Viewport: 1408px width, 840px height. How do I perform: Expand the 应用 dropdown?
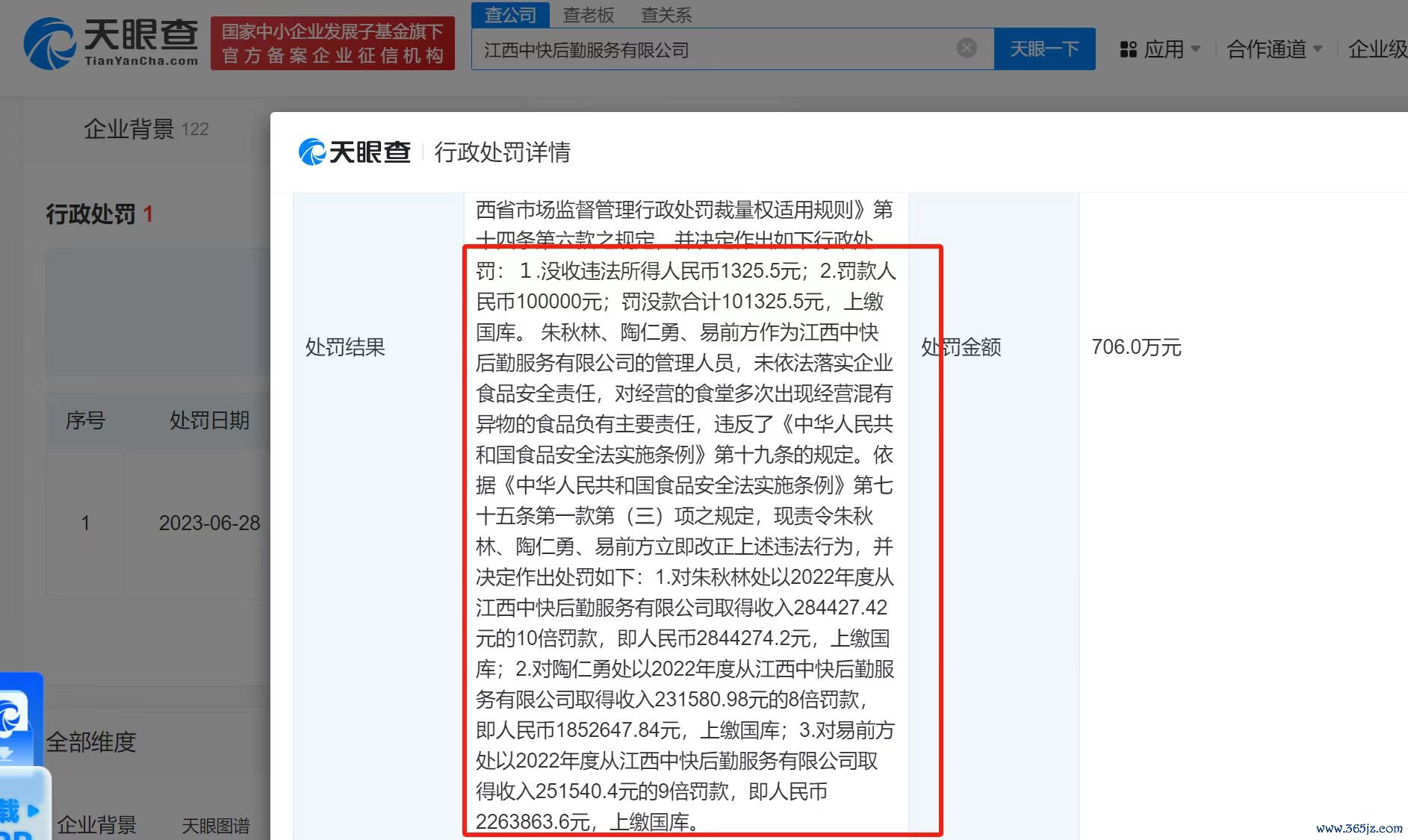pos(1161,50)
